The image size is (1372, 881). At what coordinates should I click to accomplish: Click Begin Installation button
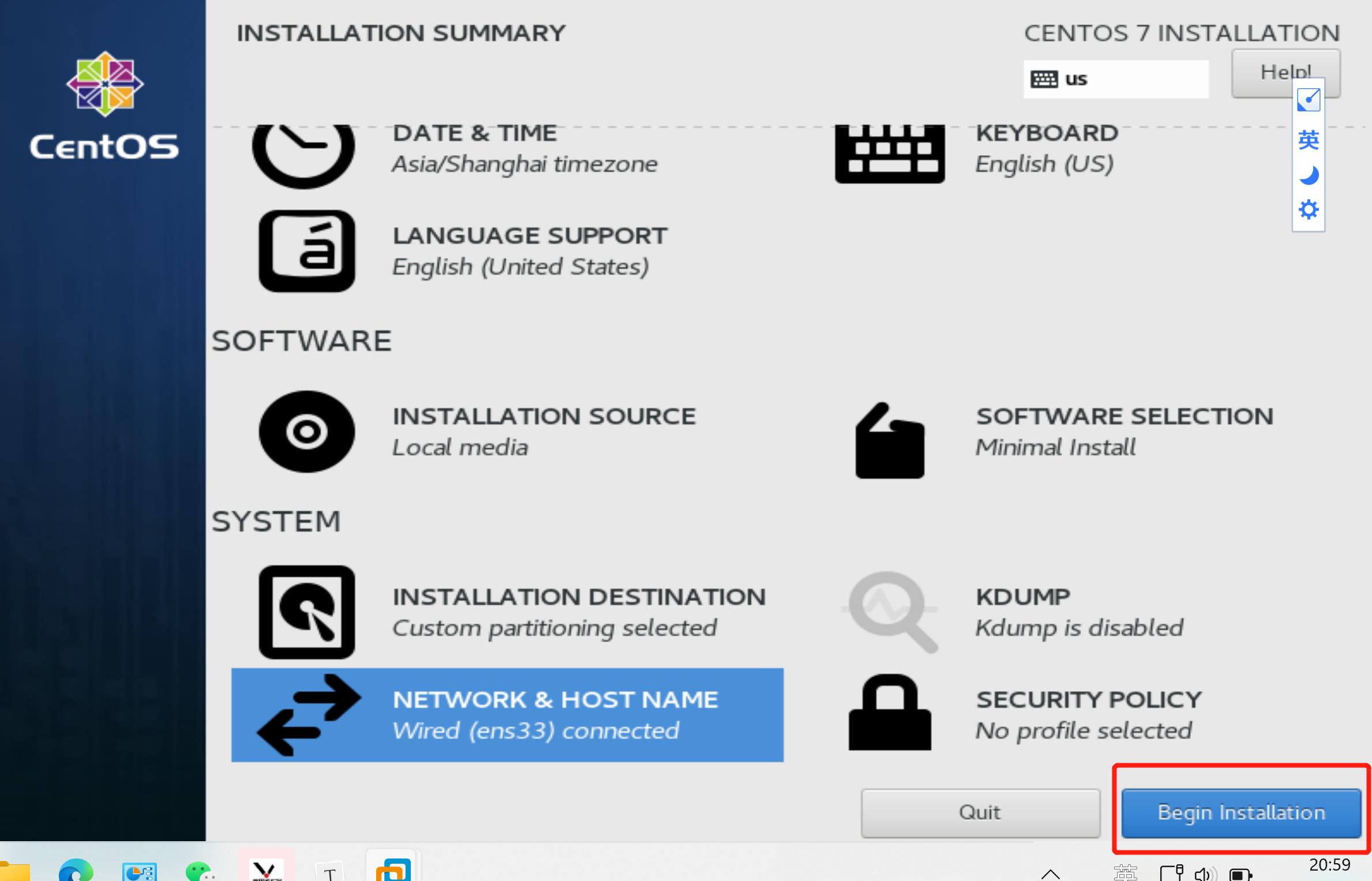[1241, 813]
